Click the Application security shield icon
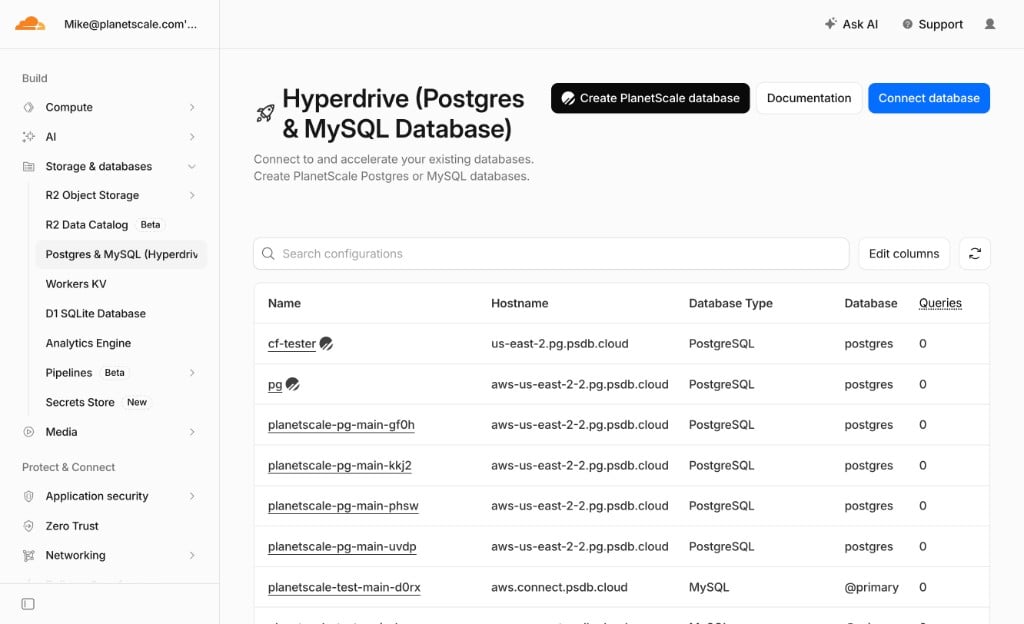 click(x=28, y=496)
